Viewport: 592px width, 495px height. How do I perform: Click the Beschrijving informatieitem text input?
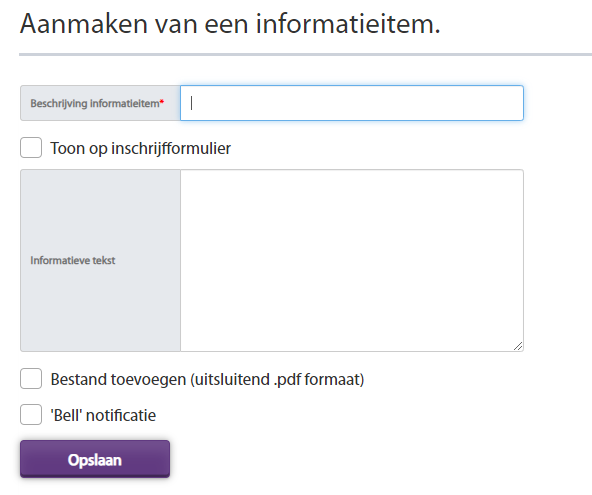click(352, 103)
